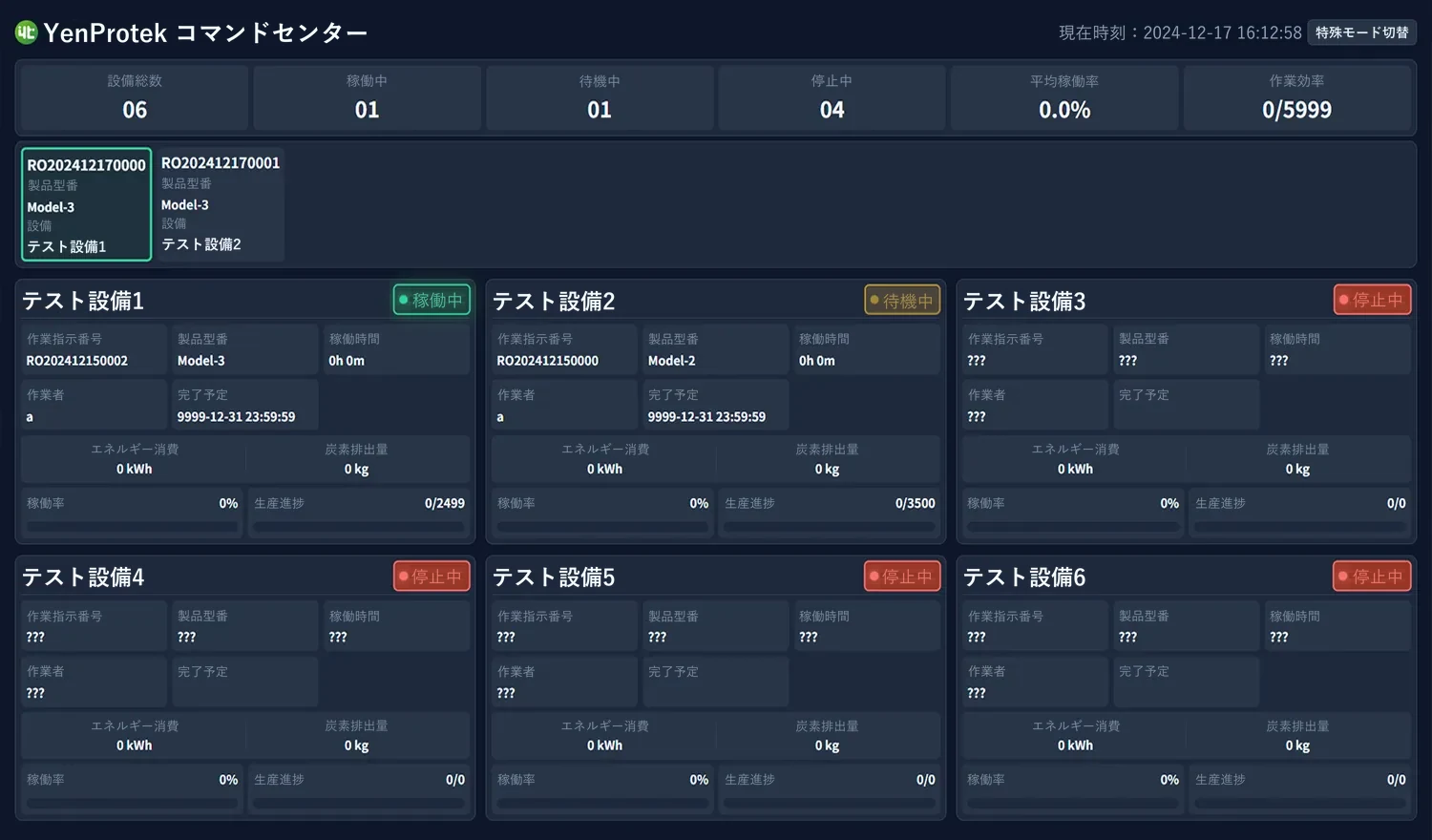Click 稼働率 progress bar in テスト設備2
Image resolution: width=1432 pixels, height=840 pixels.
(602, 526)
